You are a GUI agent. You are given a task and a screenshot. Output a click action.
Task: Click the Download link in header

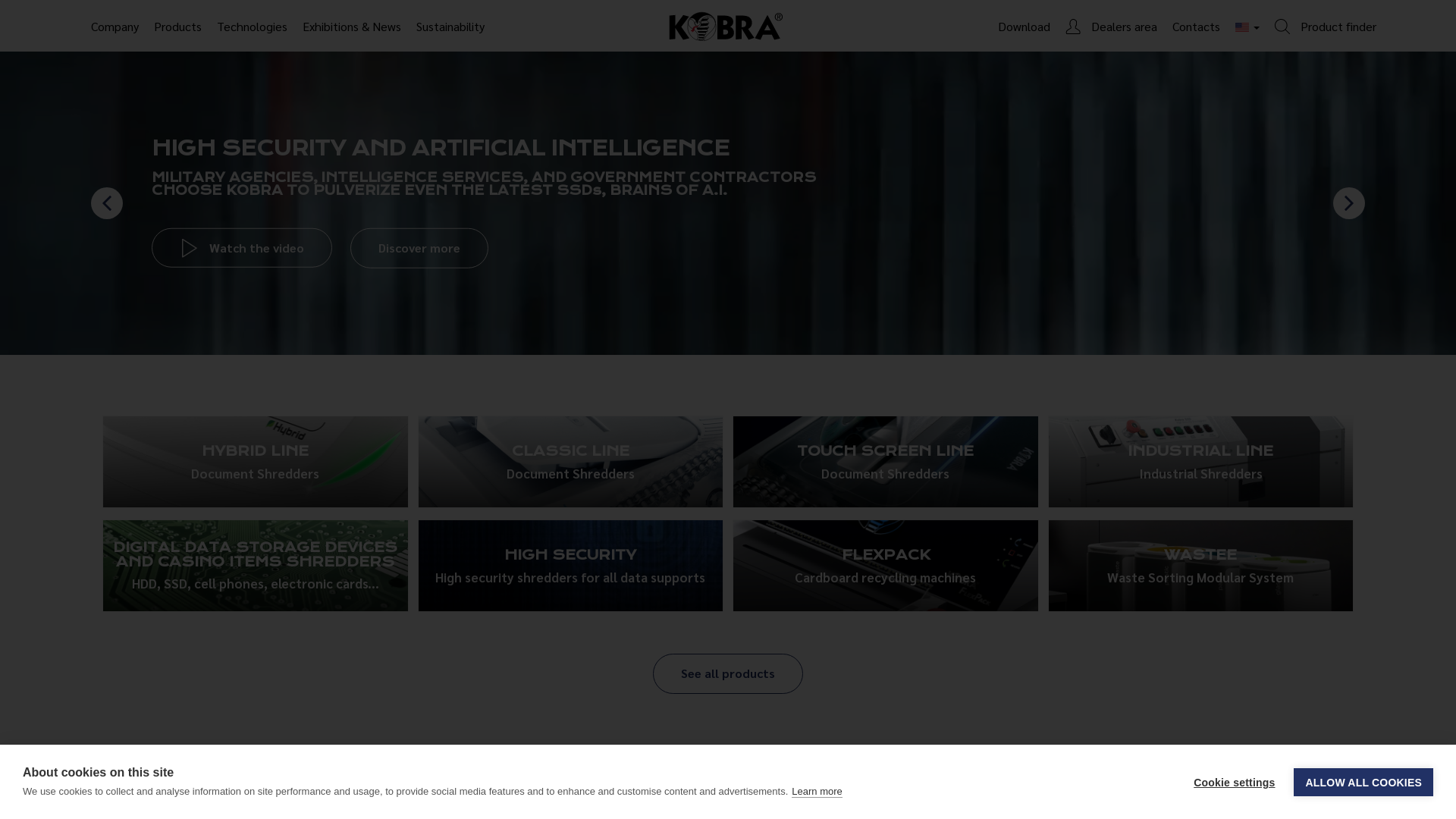click(x=1024, y=27)
